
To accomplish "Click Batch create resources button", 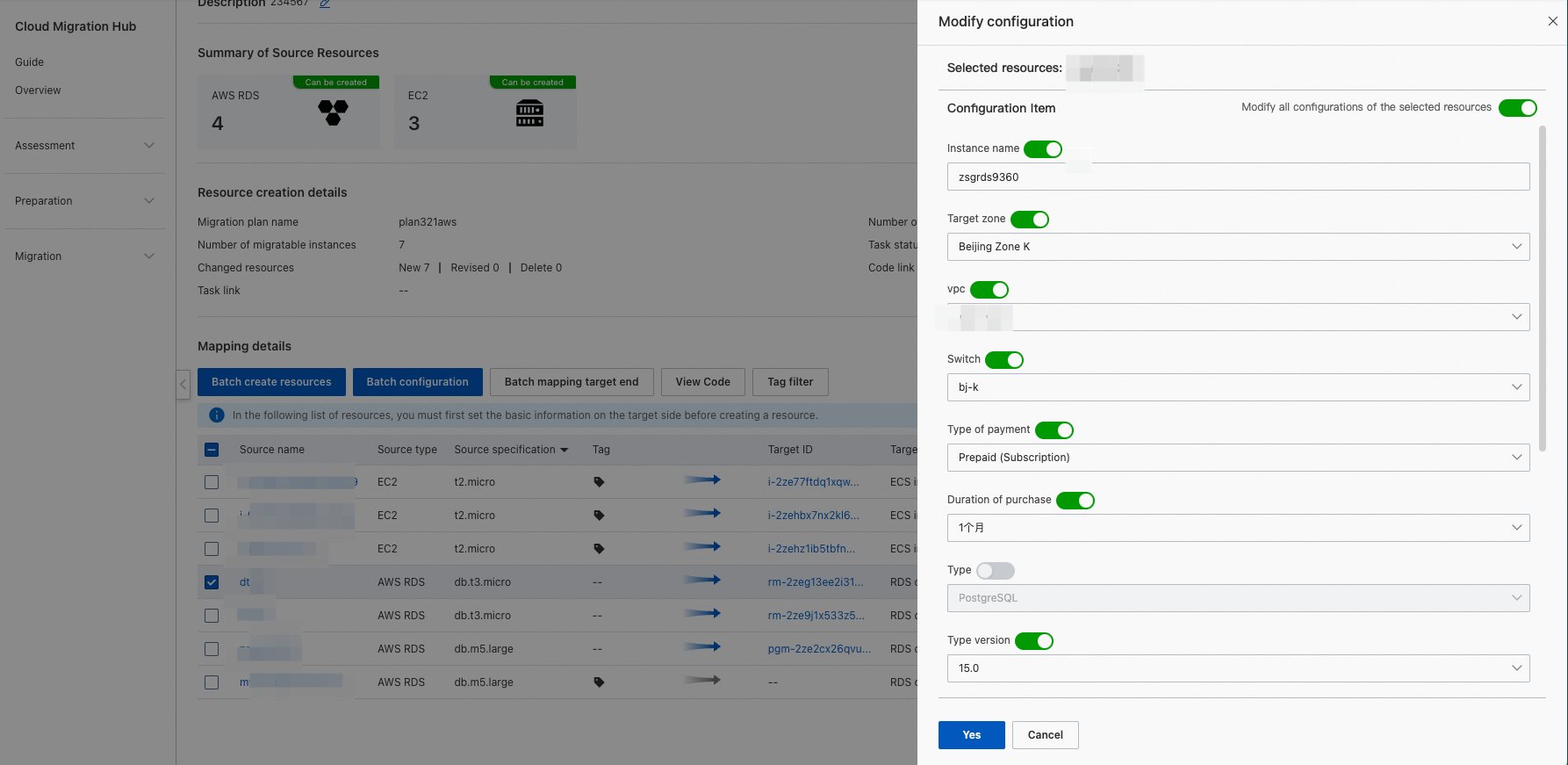I will coord(271,382).
